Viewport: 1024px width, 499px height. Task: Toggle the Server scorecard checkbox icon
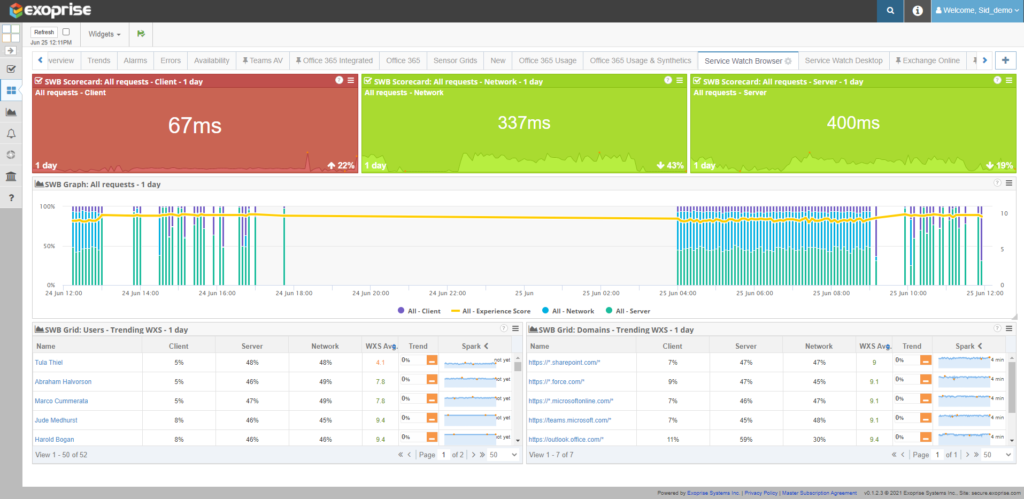pos(697,81)
